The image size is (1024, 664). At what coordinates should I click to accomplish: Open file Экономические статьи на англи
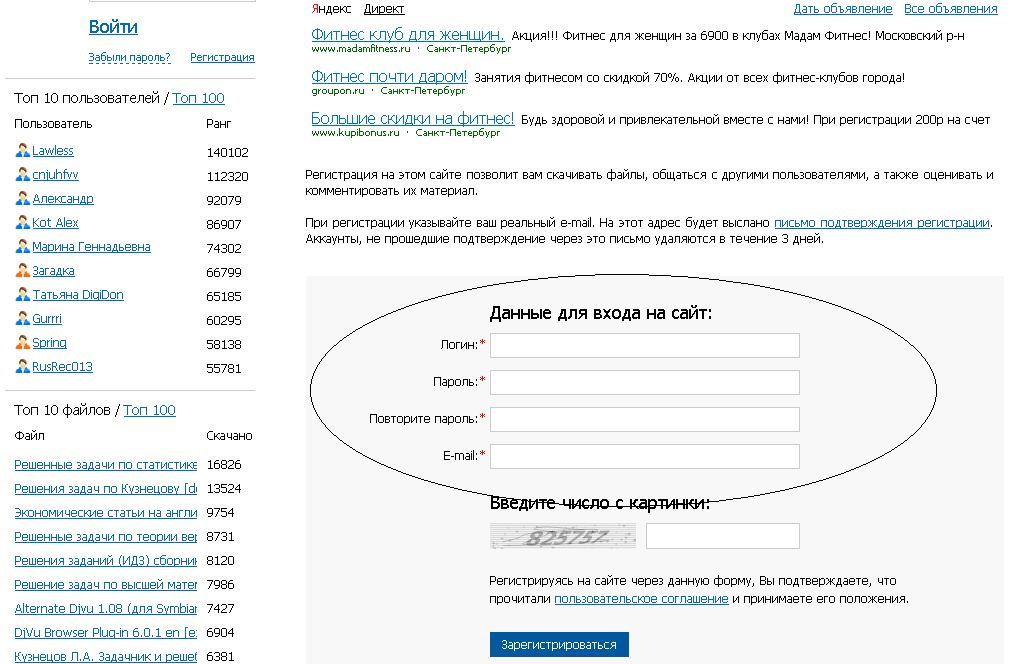pos(106,513)
